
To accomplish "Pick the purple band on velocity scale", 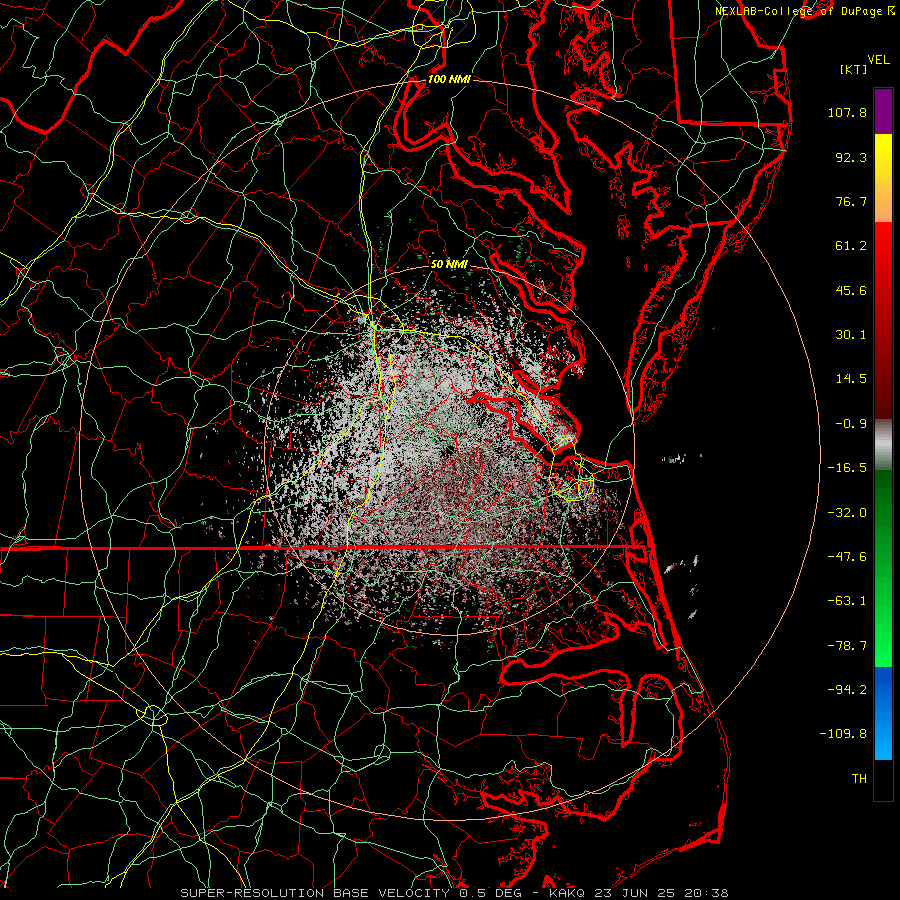I will pos(883,111).
